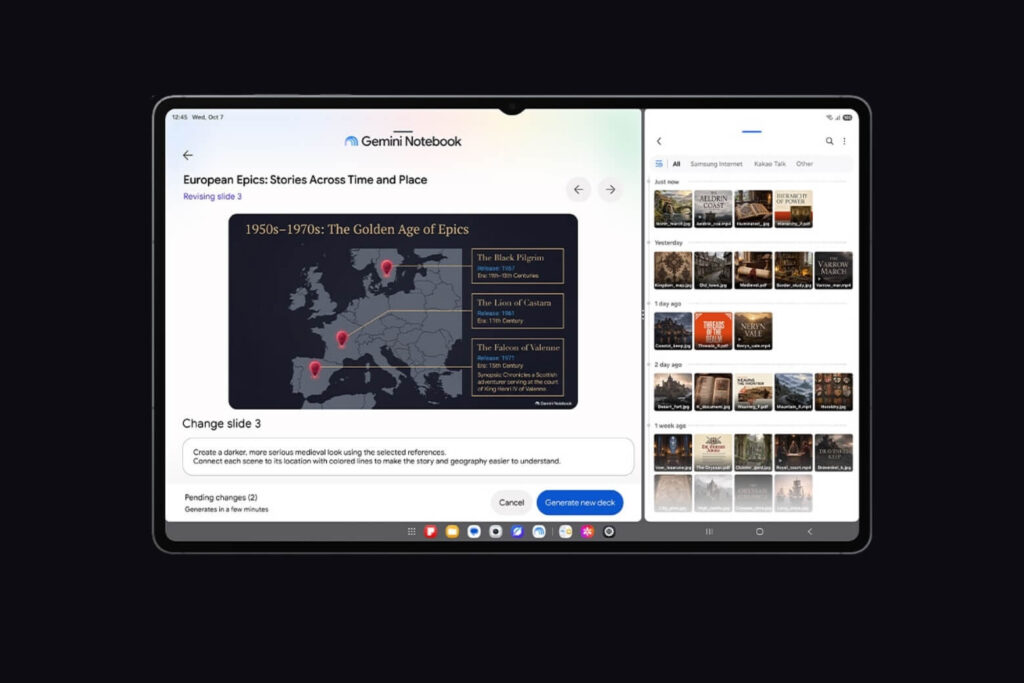Select the Neryn Vale video thumbnail
Viewport: 1024px width, 683px height.
pos(753,331)
